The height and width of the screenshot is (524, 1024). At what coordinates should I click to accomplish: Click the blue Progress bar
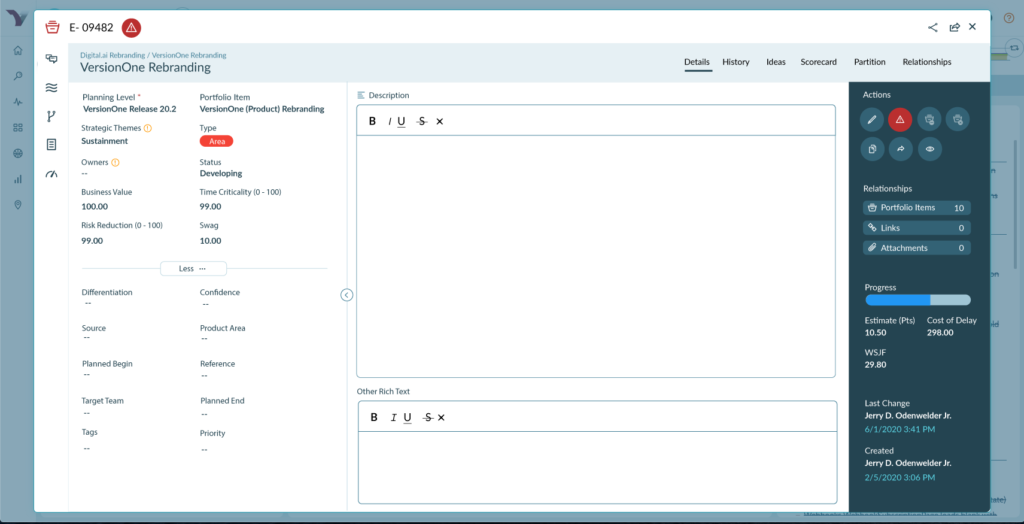coord(918,300)
